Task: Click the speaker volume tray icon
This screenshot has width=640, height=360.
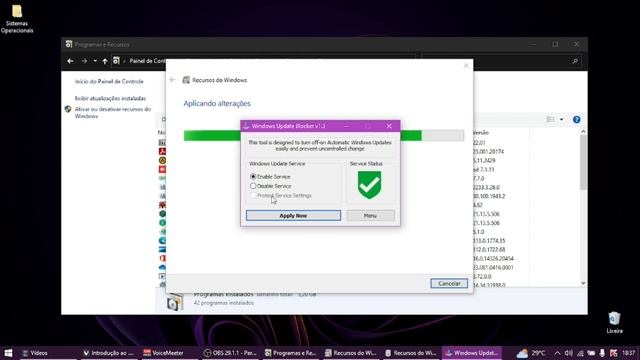Action: 569,353
